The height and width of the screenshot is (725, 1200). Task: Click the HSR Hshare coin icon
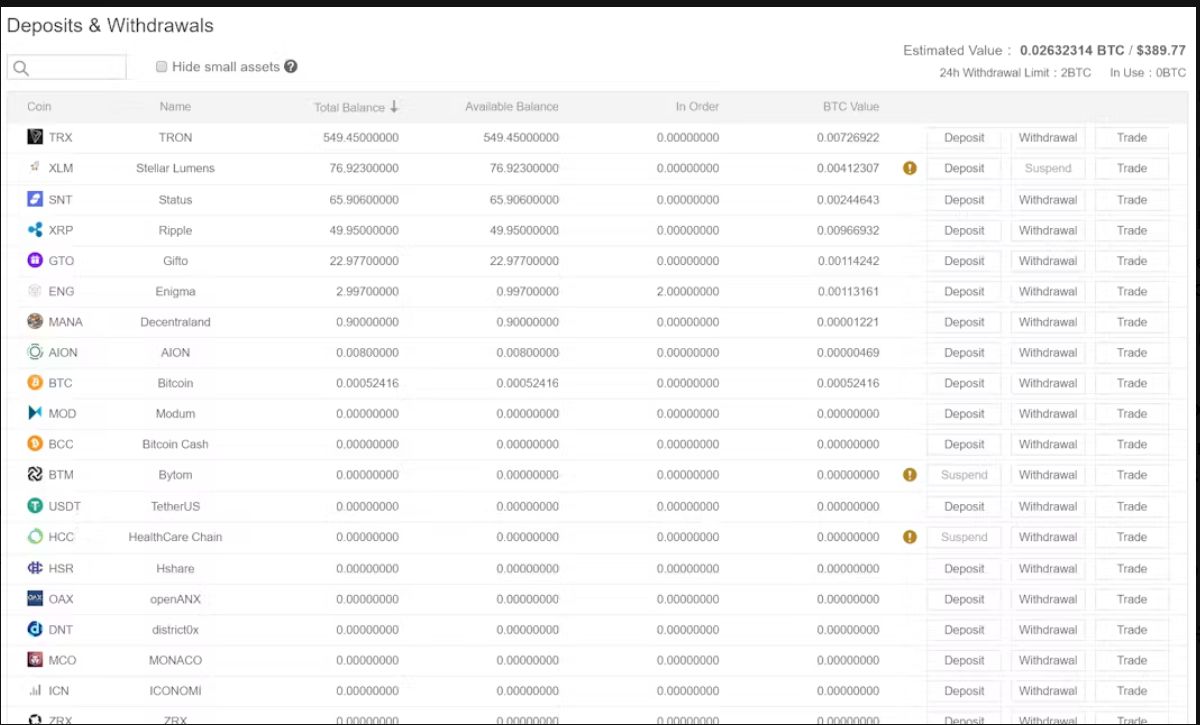(x=35, y=568)
